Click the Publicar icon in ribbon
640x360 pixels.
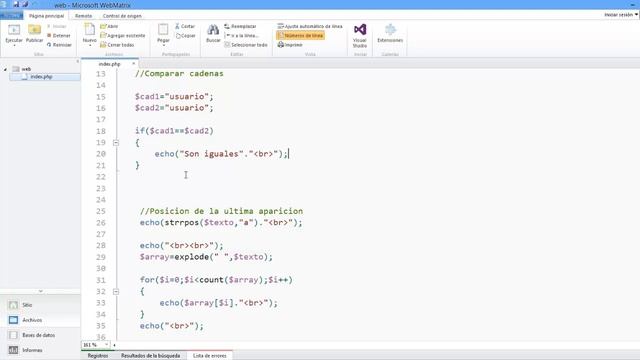34,30
